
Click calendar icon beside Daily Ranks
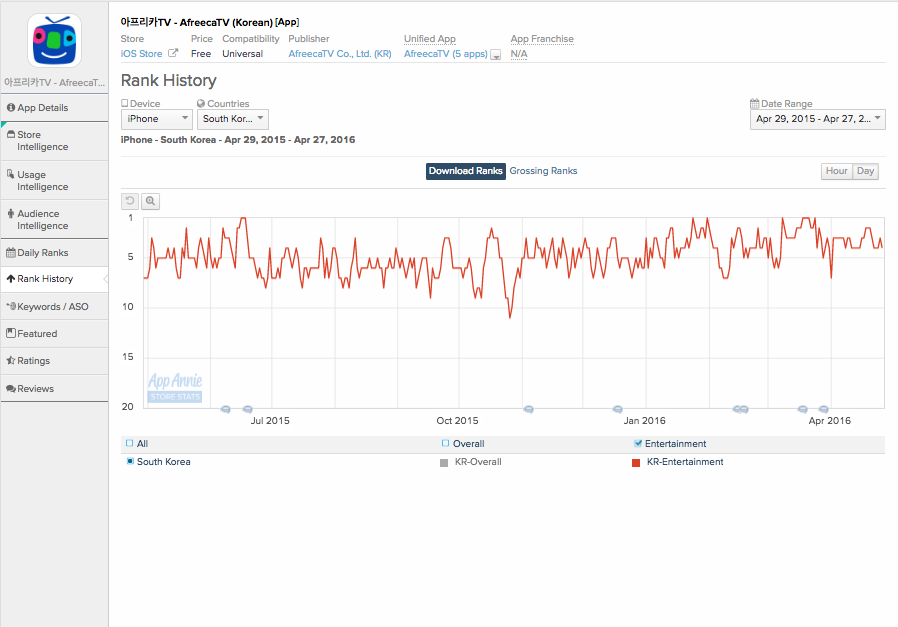click(11, 252)
